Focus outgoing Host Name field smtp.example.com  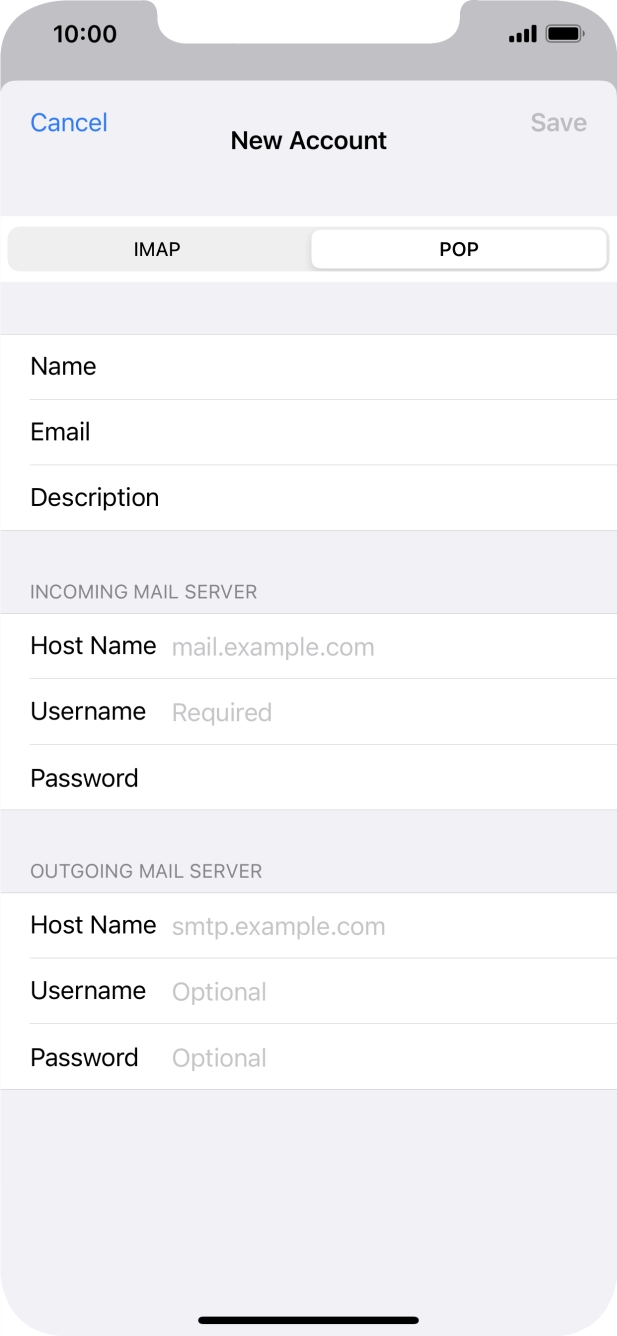pos(308,926)
